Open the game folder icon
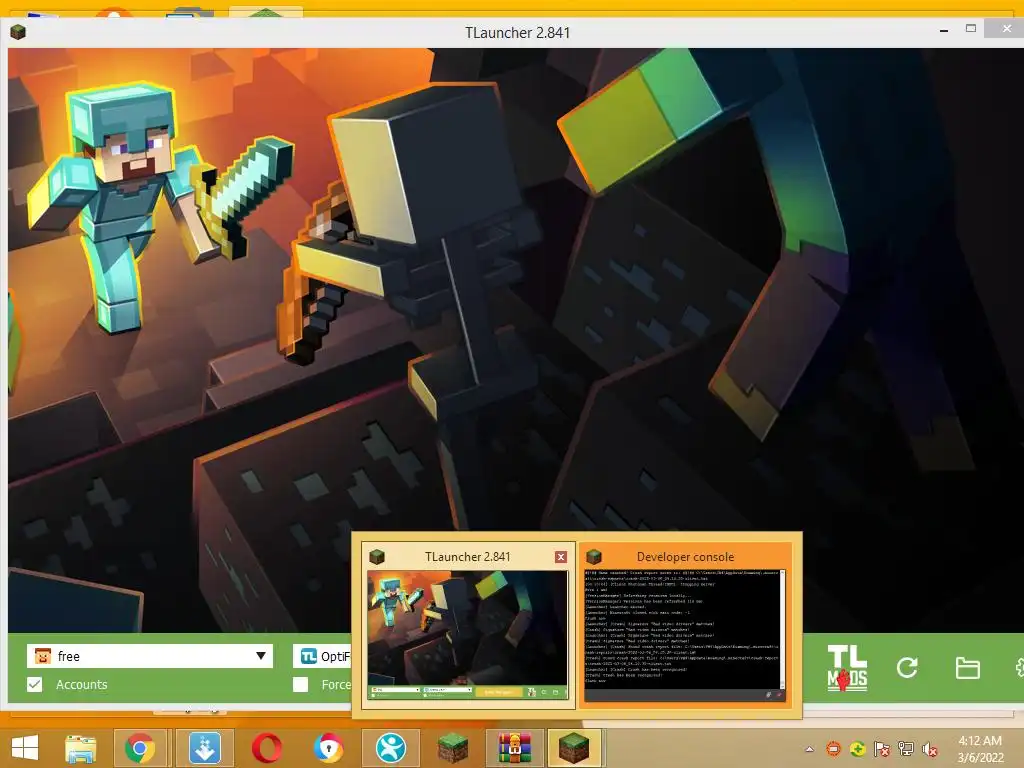Image resolution: width=1024 pixels, height=768 pixels. coord(967,668)
